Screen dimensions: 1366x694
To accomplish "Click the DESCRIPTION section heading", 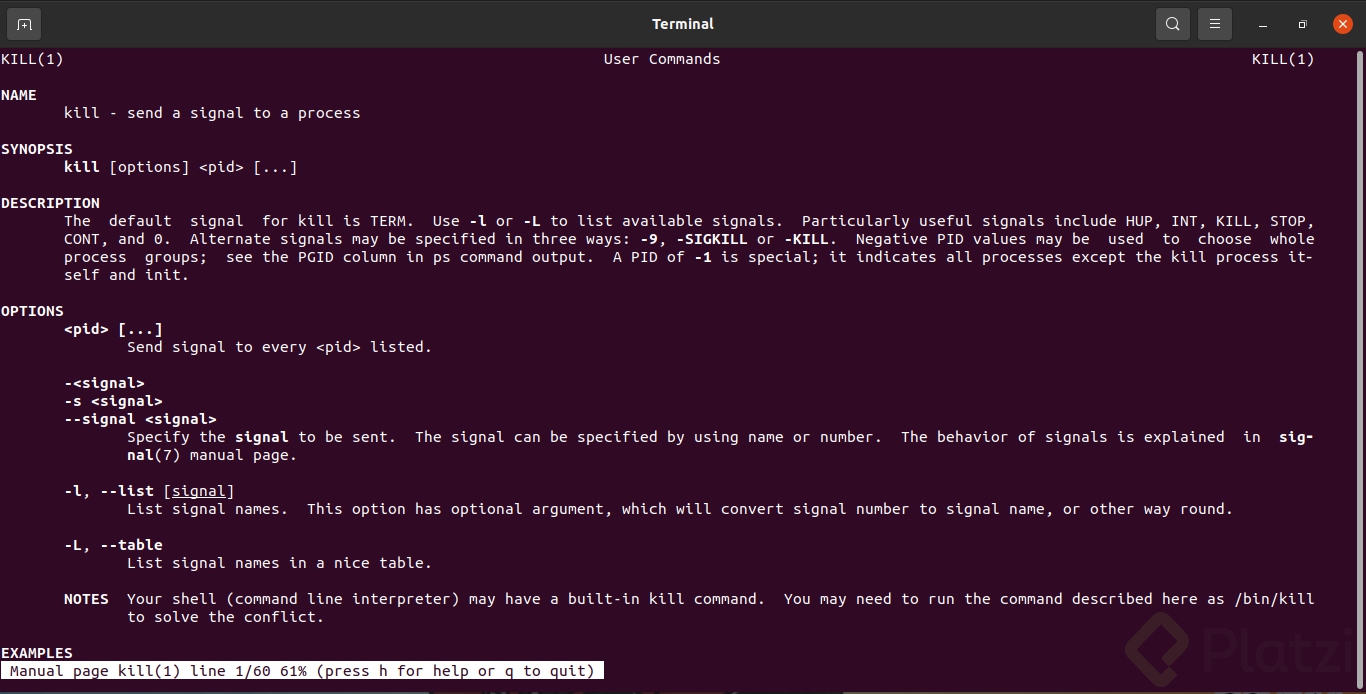I will coord(50,203).
